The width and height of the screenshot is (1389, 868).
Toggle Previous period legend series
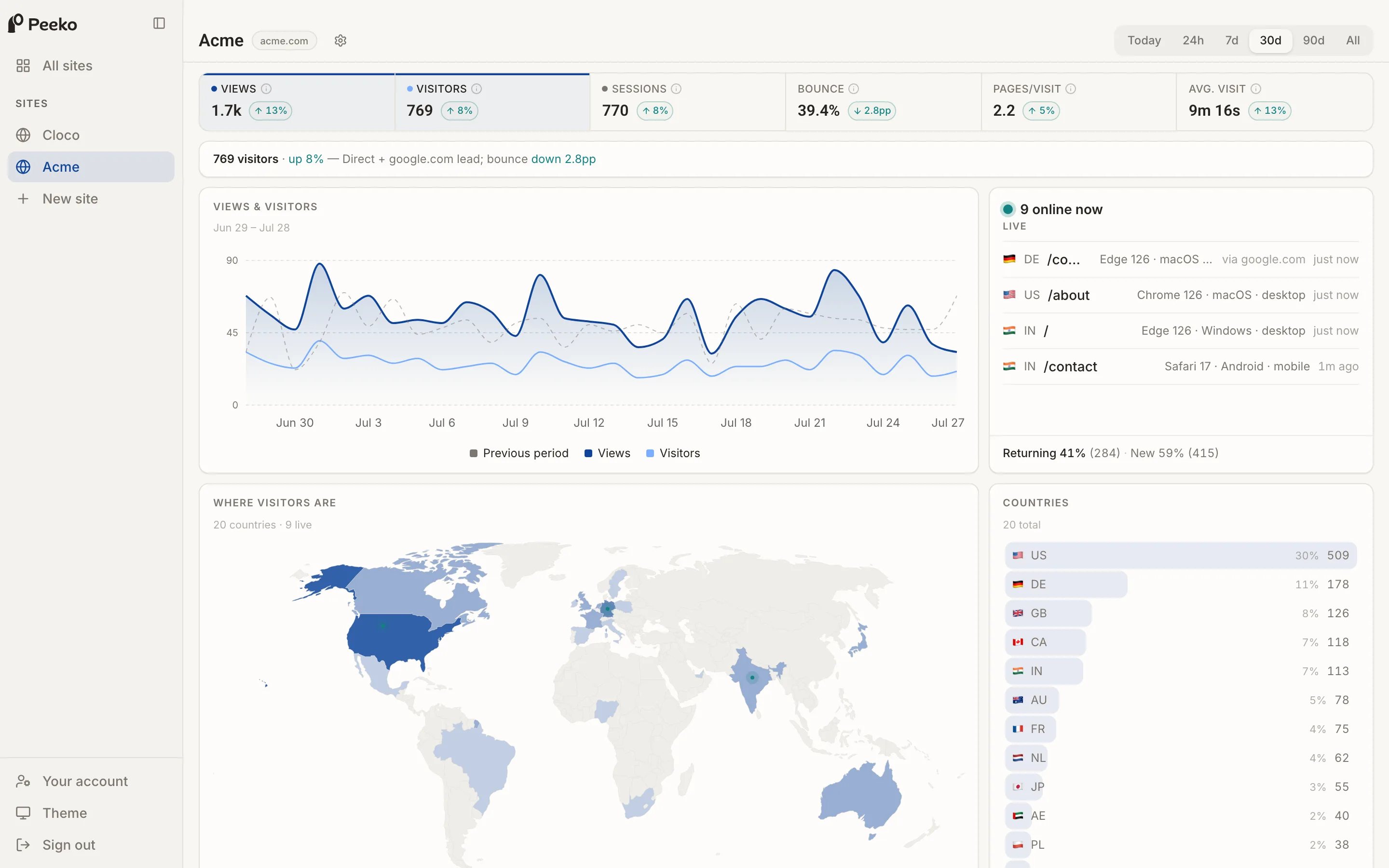click(519, 453)
